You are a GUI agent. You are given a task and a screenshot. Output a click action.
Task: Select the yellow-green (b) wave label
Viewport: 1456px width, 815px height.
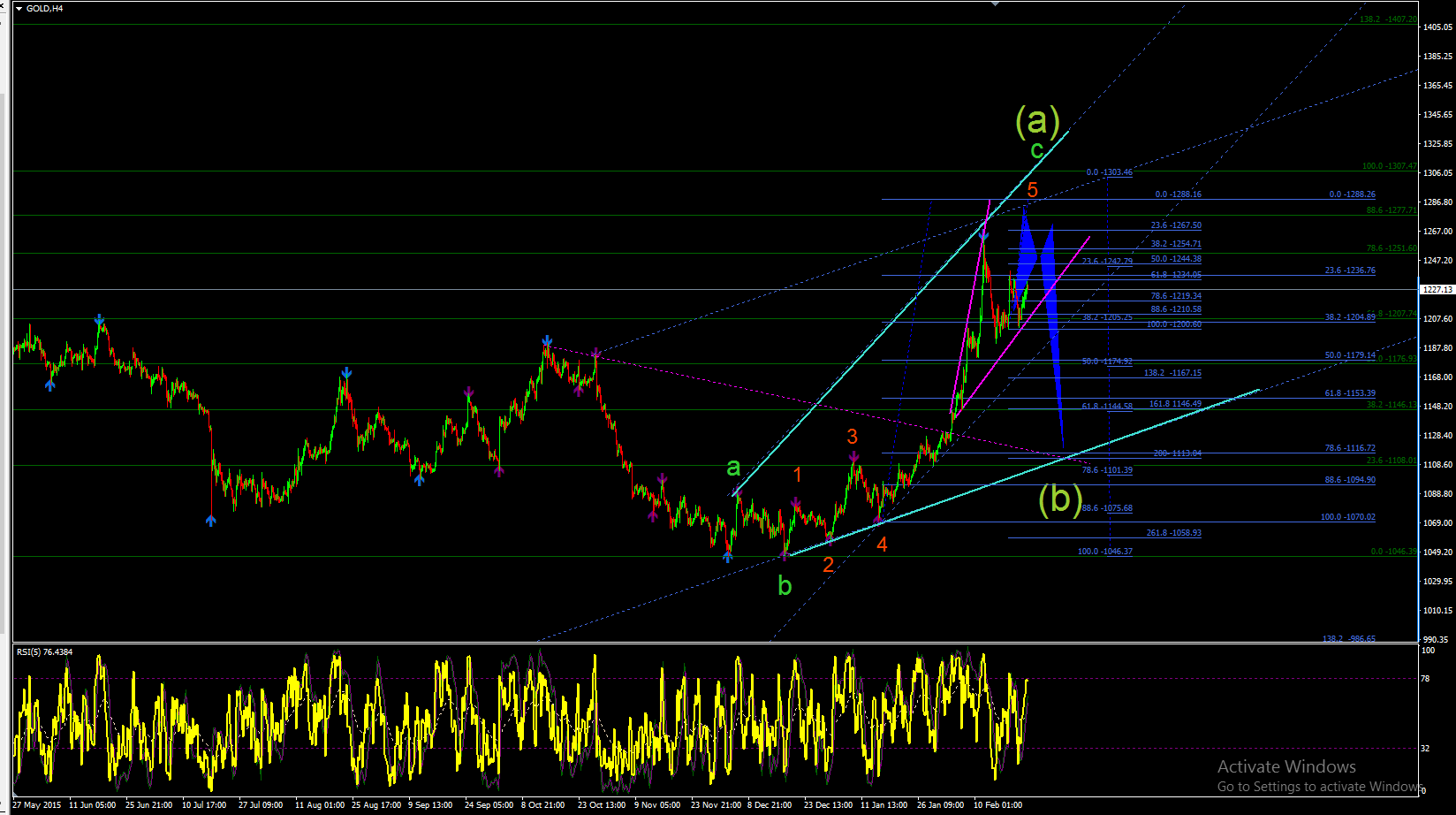click(x=1060, y=499)
